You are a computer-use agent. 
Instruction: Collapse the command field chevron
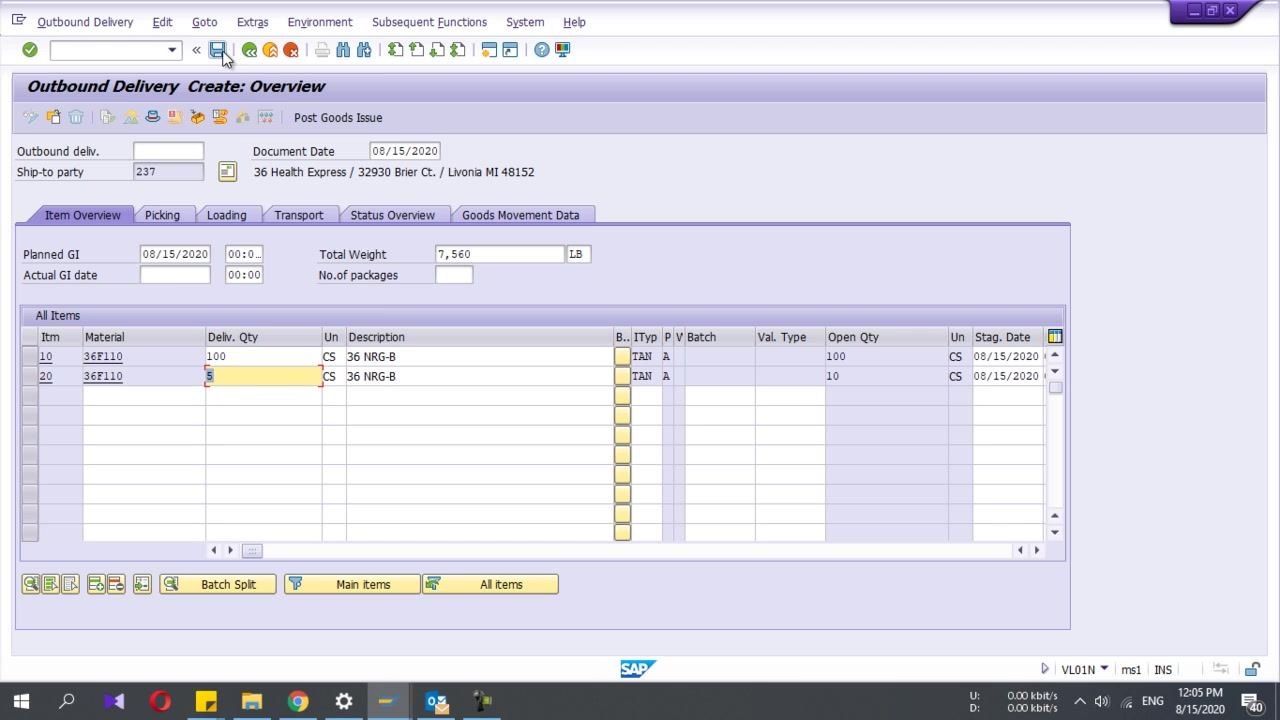(196, 50)
